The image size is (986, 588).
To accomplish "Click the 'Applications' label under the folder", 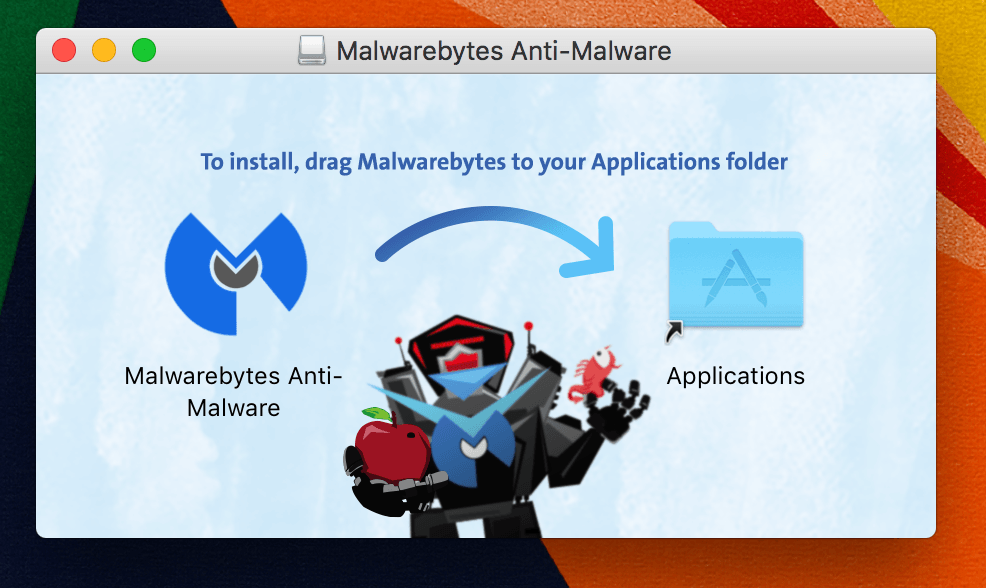I will pos(736,376).
